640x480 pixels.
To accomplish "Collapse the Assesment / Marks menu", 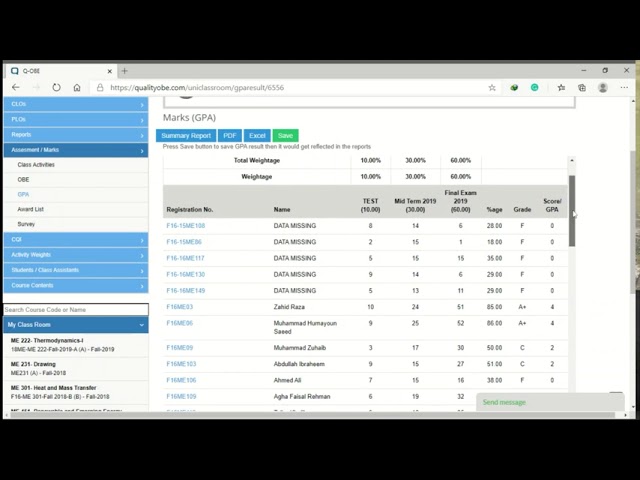I will [x=76, y=150].
